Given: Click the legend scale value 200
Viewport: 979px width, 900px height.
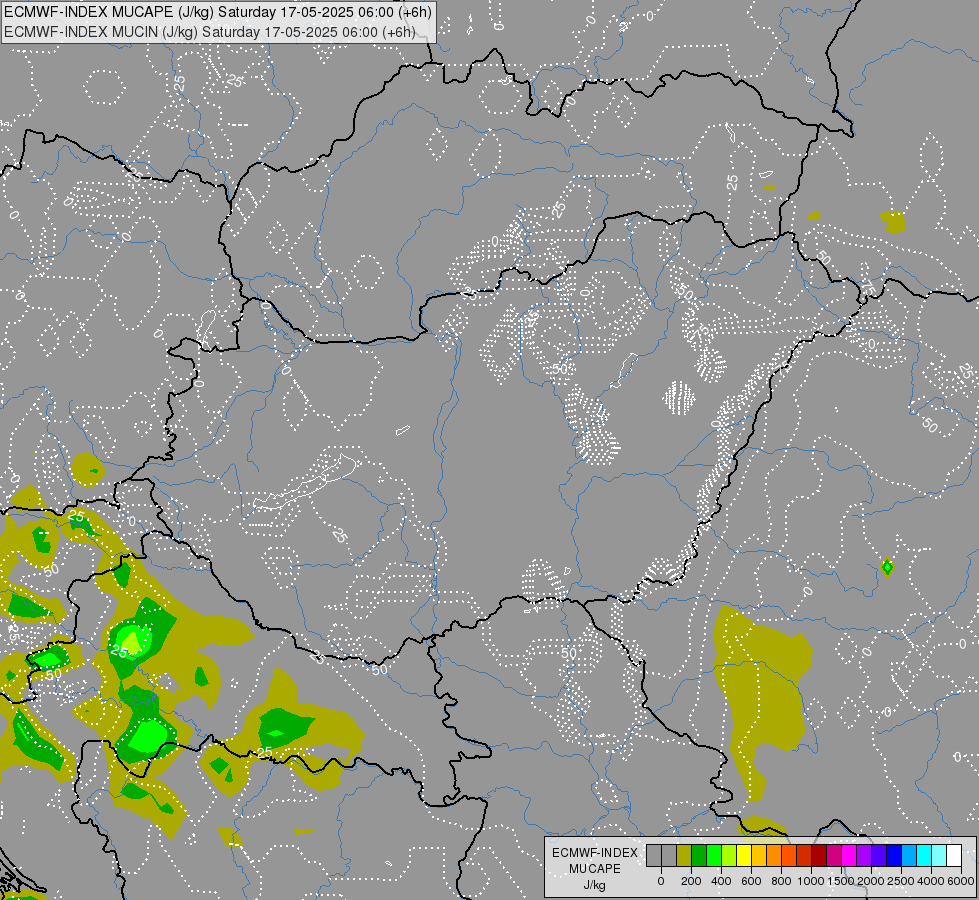Looking at the screenshot, I should click(x=691, y=881).
